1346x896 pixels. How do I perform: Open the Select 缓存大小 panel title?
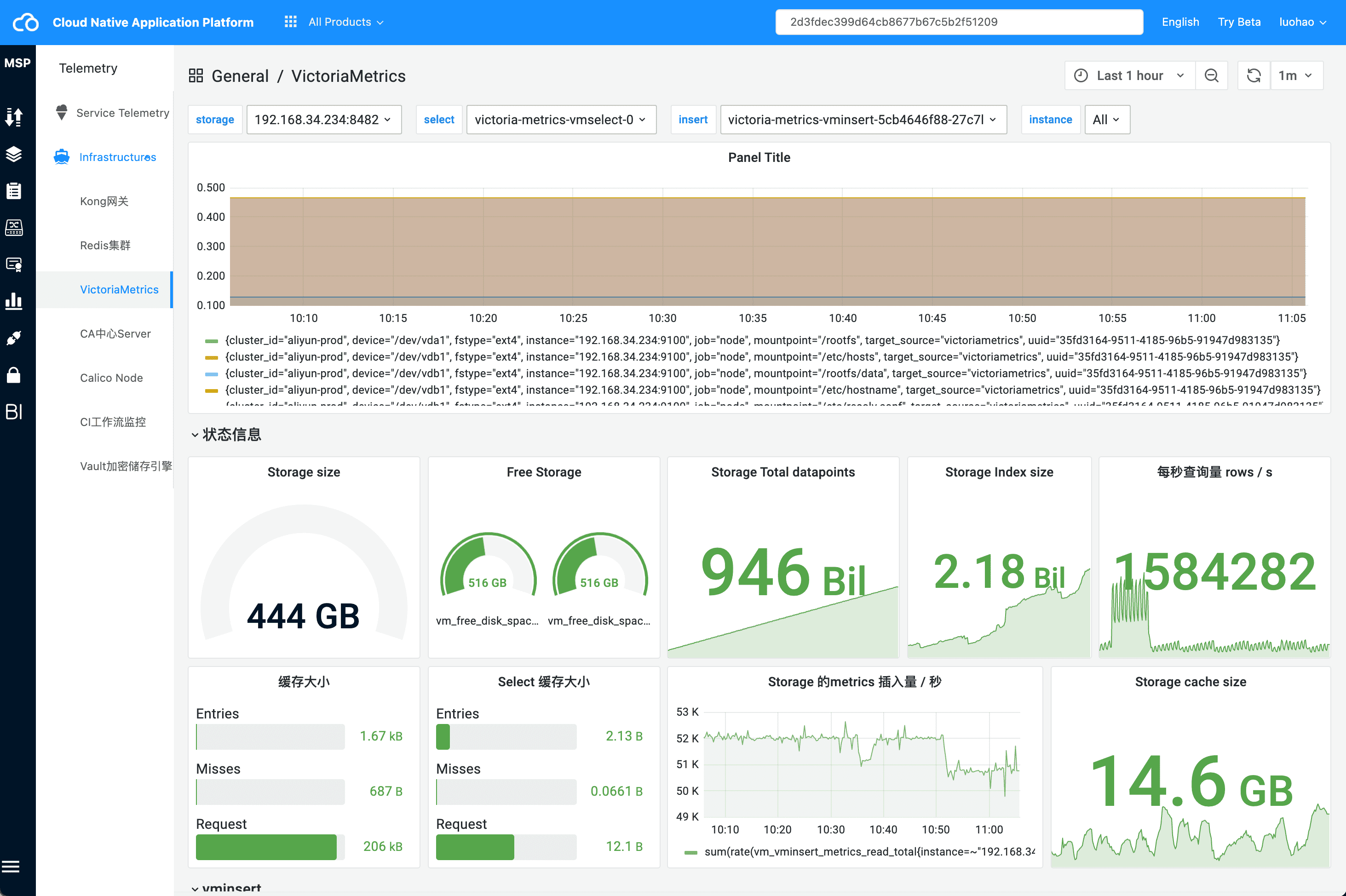point(544,682)
